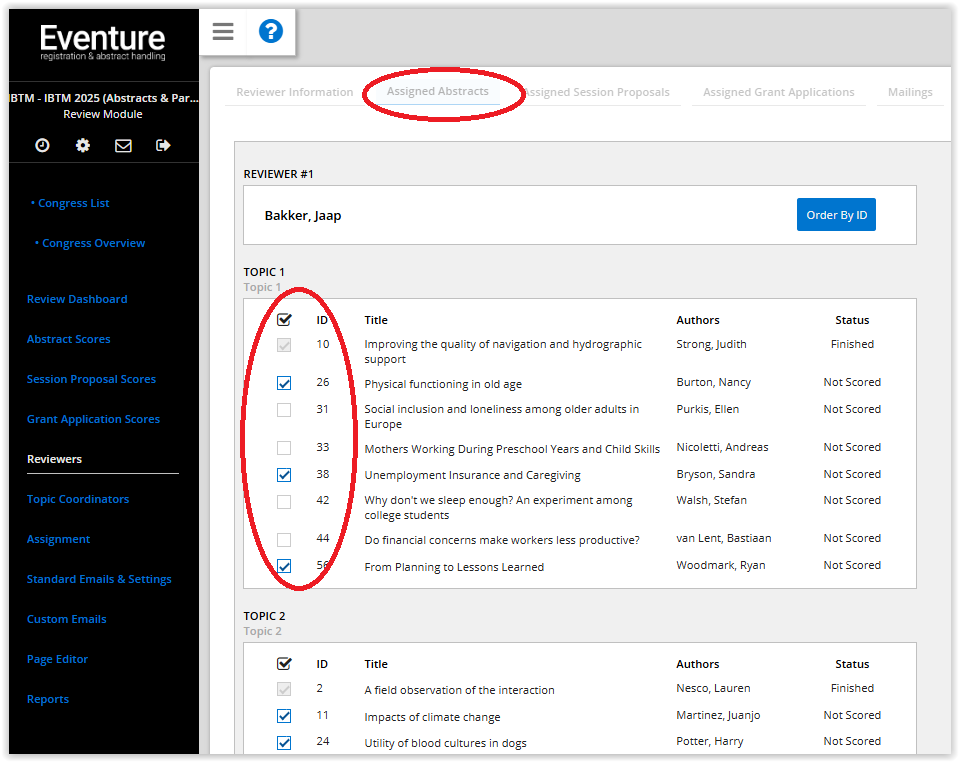Click Finished status for abstract 10
The height and width of the screenshot is (762, 959).
(x=852, y=344)
